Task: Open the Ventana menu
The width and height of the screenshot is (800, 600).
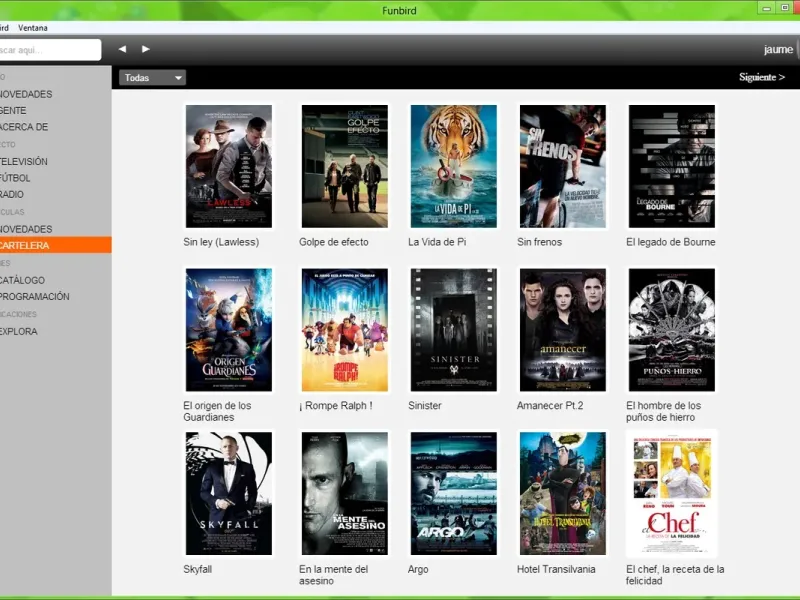Action: tap(33, 28)
